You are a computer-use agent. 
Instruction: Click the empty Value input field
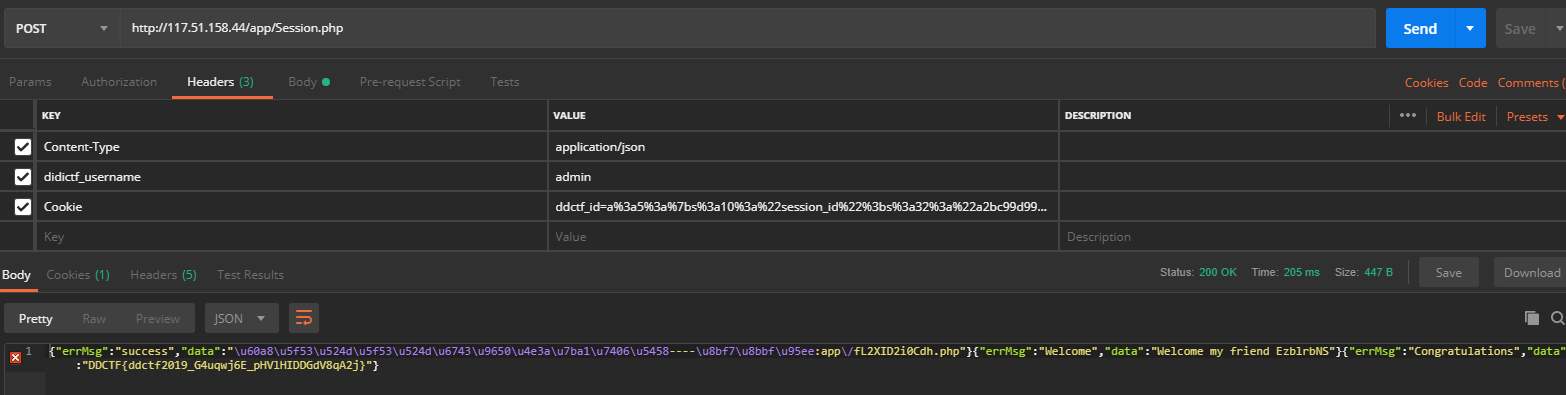tap(803, 237)
